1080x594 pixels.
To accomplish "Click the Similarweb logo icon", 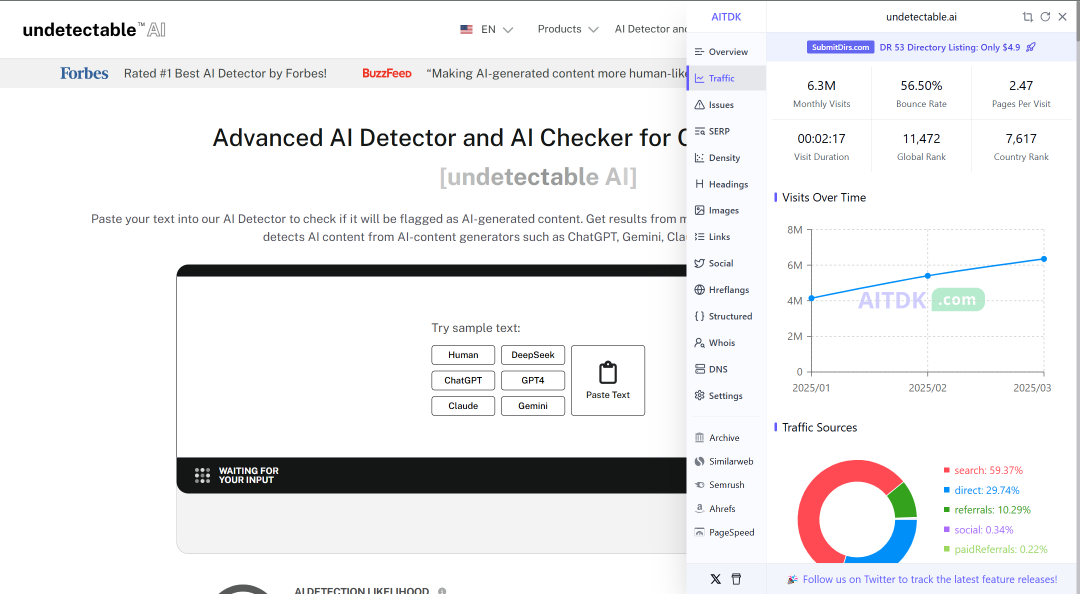I will click(x=700, y=461).
